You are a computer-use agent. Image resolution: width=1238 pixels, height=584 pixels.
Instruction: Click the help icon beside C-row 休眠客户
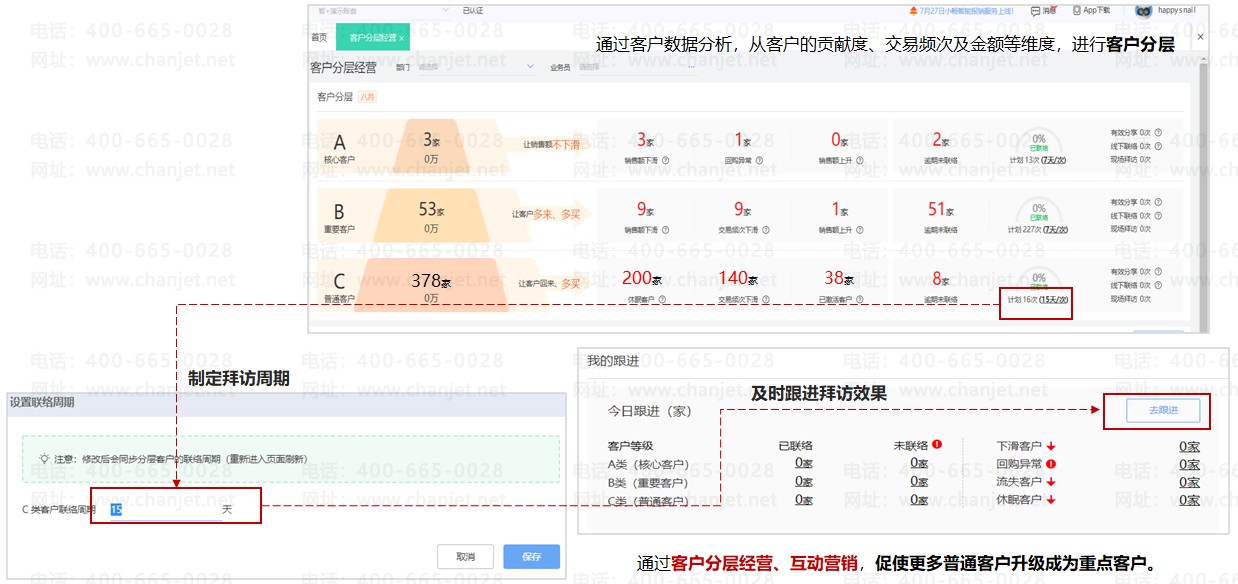pos(661,298)
